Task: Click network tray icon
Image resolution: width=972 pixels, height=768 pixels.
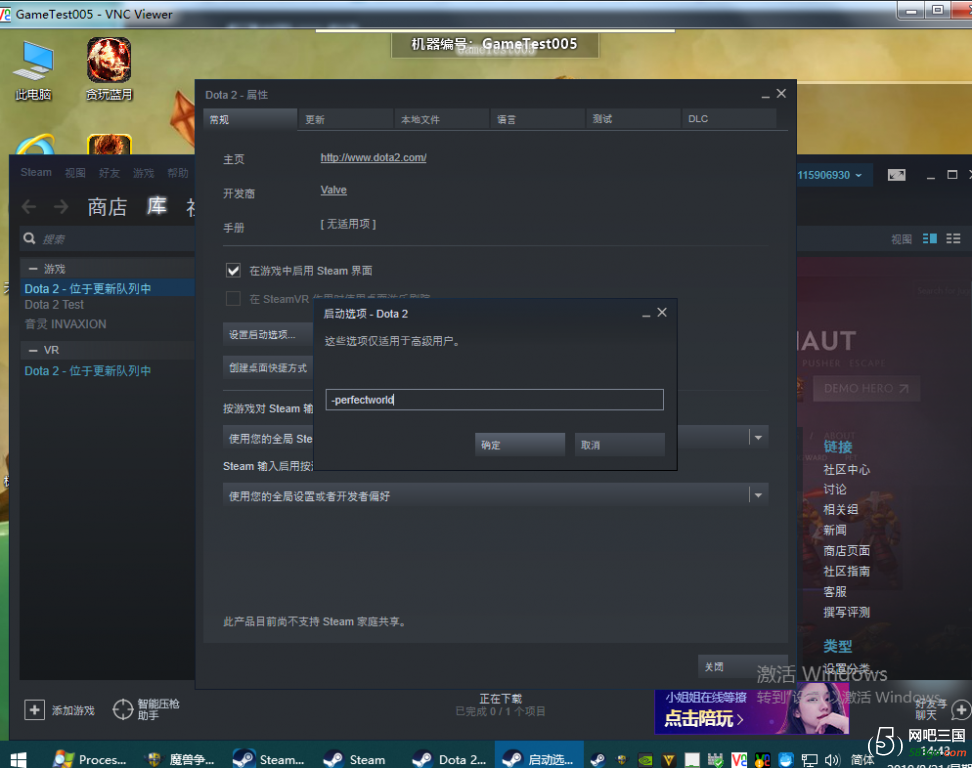Action: [x=809, y=760]
